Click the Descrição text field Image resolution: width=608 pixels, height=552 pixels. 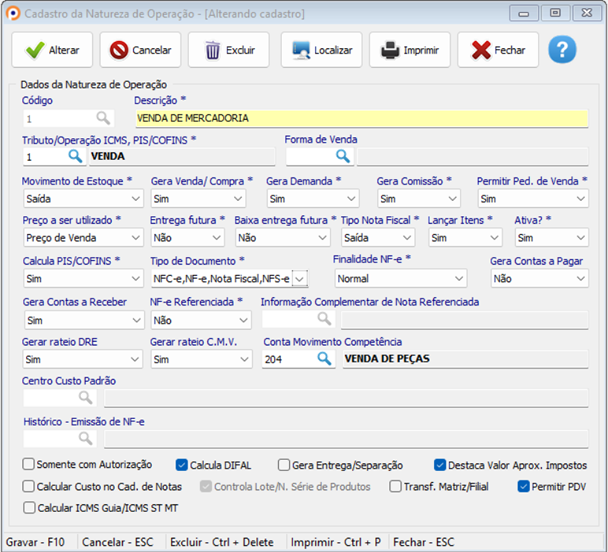(x=360, y=118)
